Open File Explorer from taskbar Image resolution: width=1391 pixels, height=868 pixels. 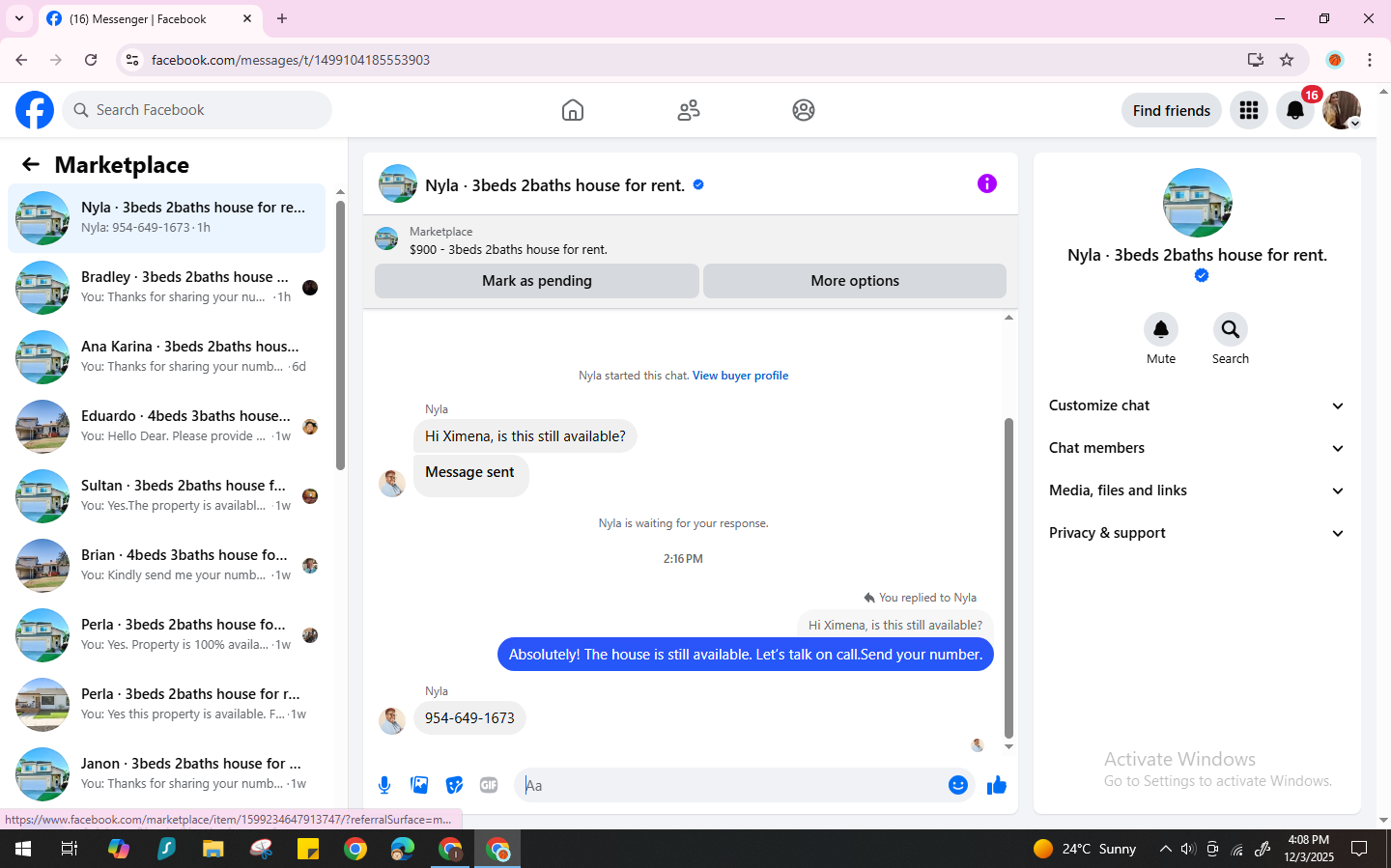(x=213, y=849)
